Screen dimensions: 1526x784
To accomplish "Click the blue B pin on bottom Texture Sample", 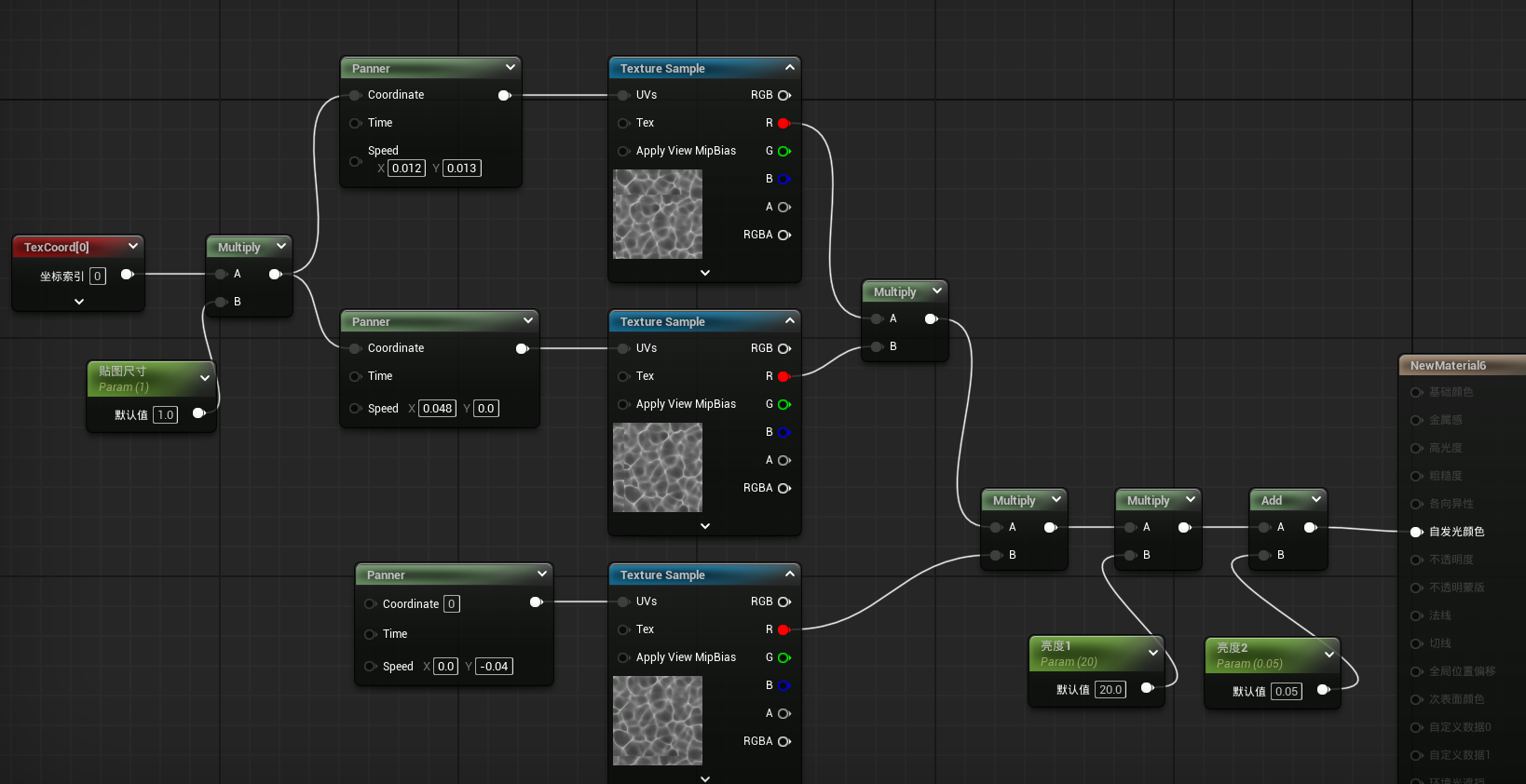I will coord(783,685).
